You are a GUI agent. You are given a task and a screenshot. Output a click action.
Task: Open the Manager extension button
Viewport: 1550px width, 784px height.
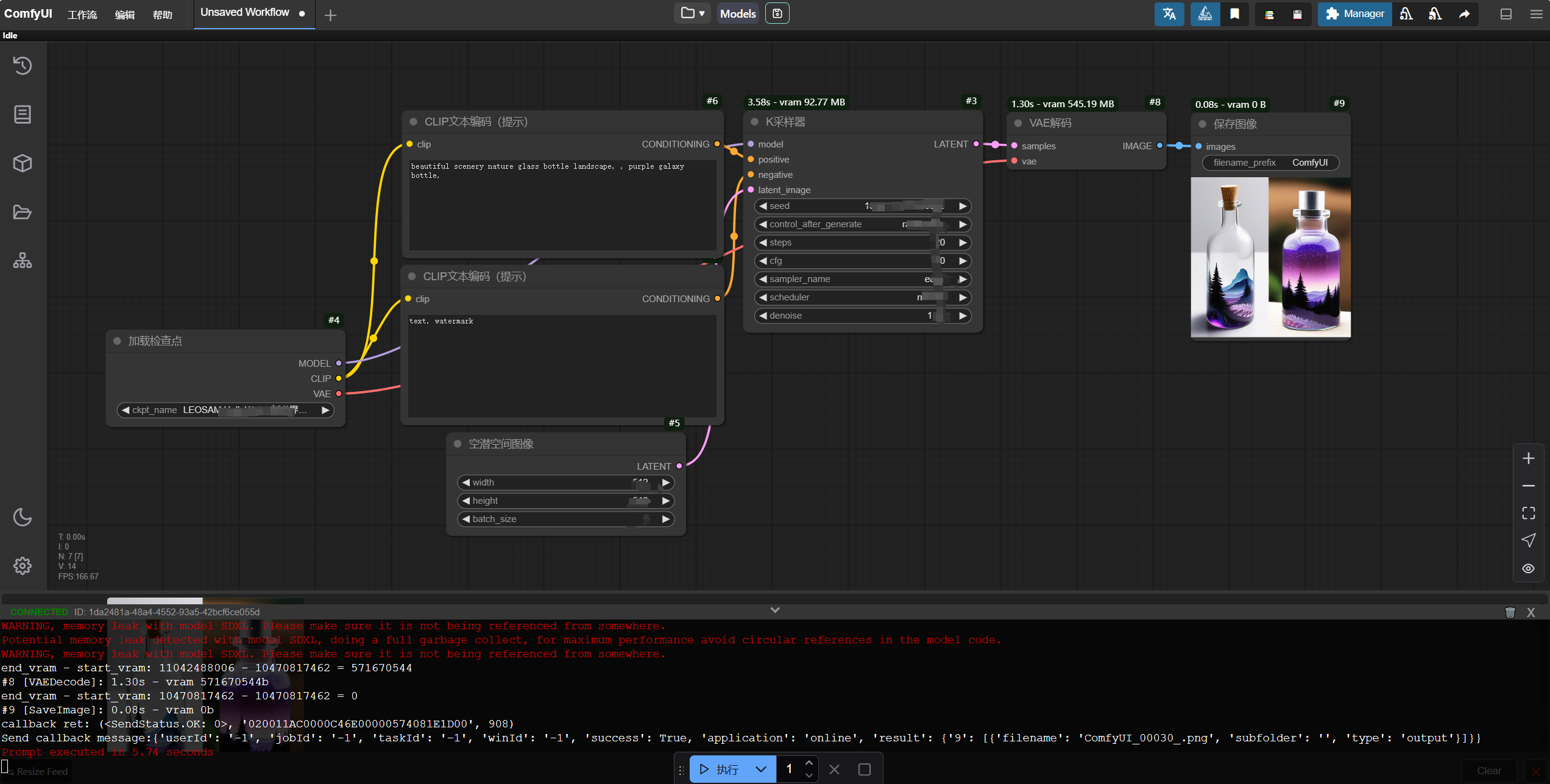[1354, 14]
